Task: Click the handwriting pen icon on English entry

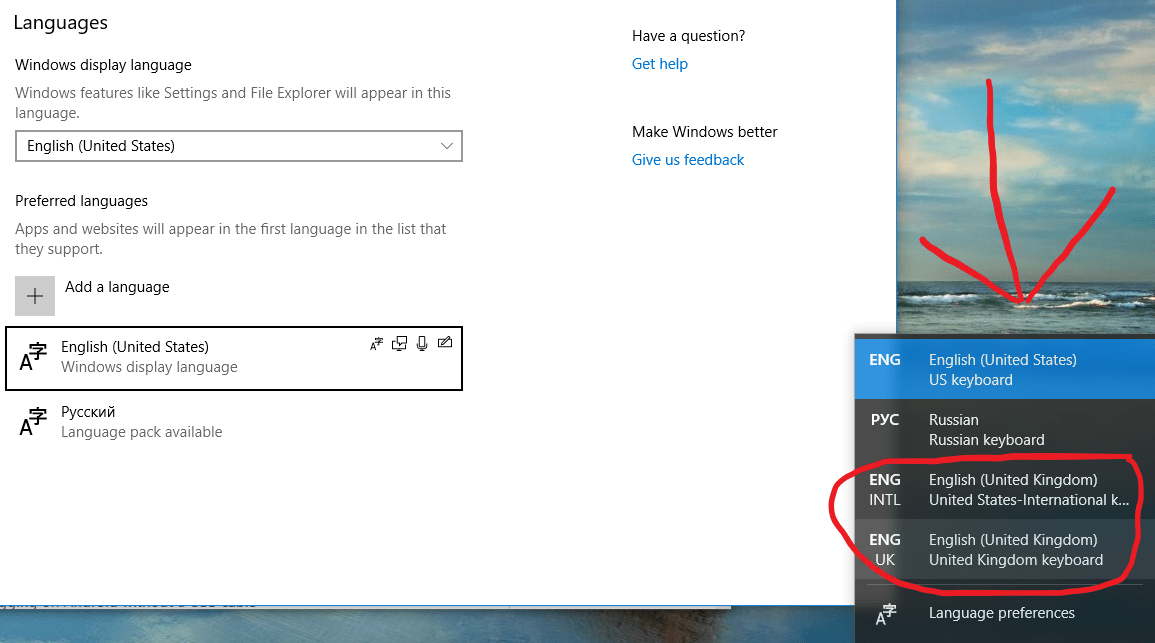Action: (445, 342)
